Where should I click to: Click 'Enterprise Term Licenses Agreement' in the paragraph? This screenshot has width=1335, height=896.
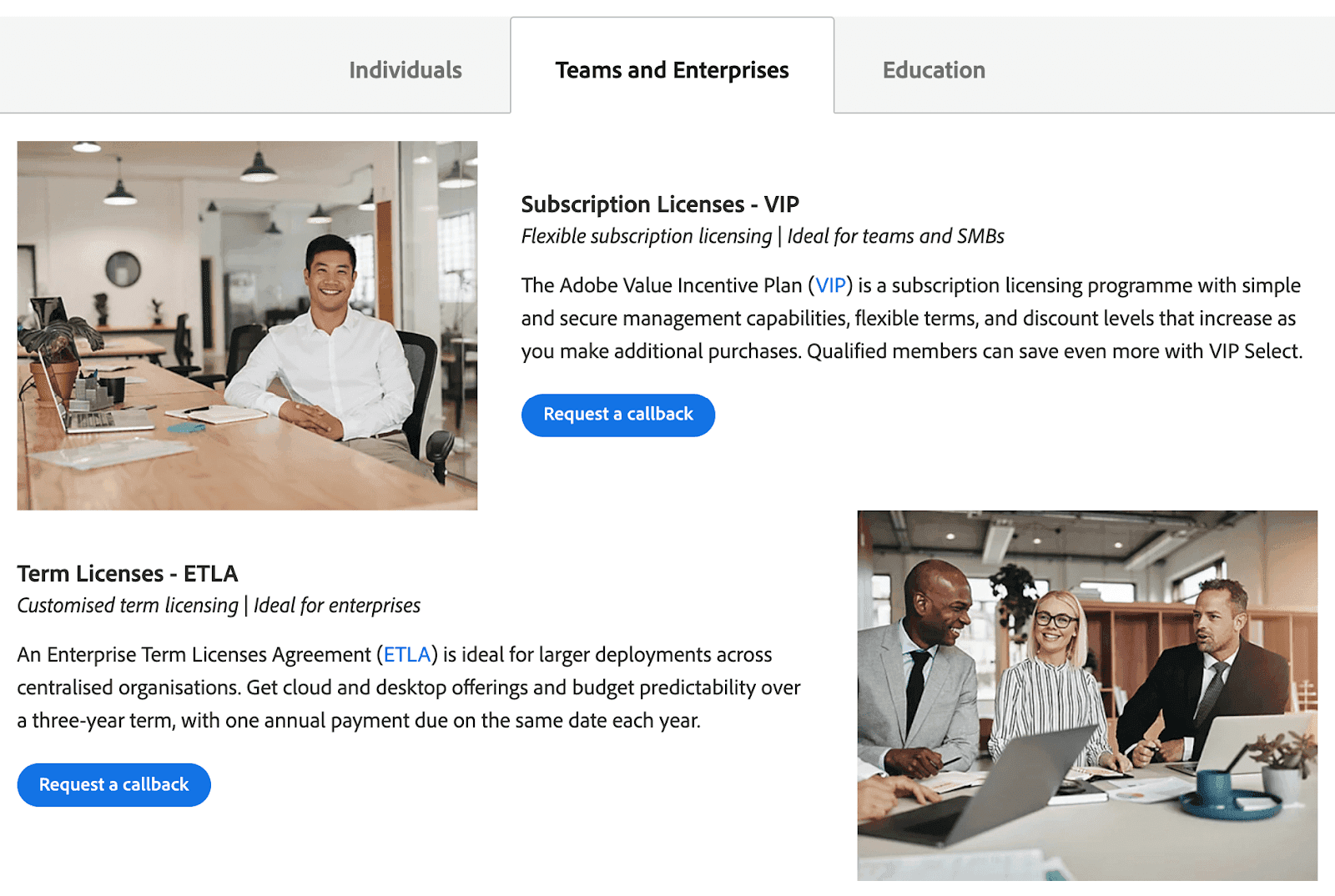(x=209, y=655)
